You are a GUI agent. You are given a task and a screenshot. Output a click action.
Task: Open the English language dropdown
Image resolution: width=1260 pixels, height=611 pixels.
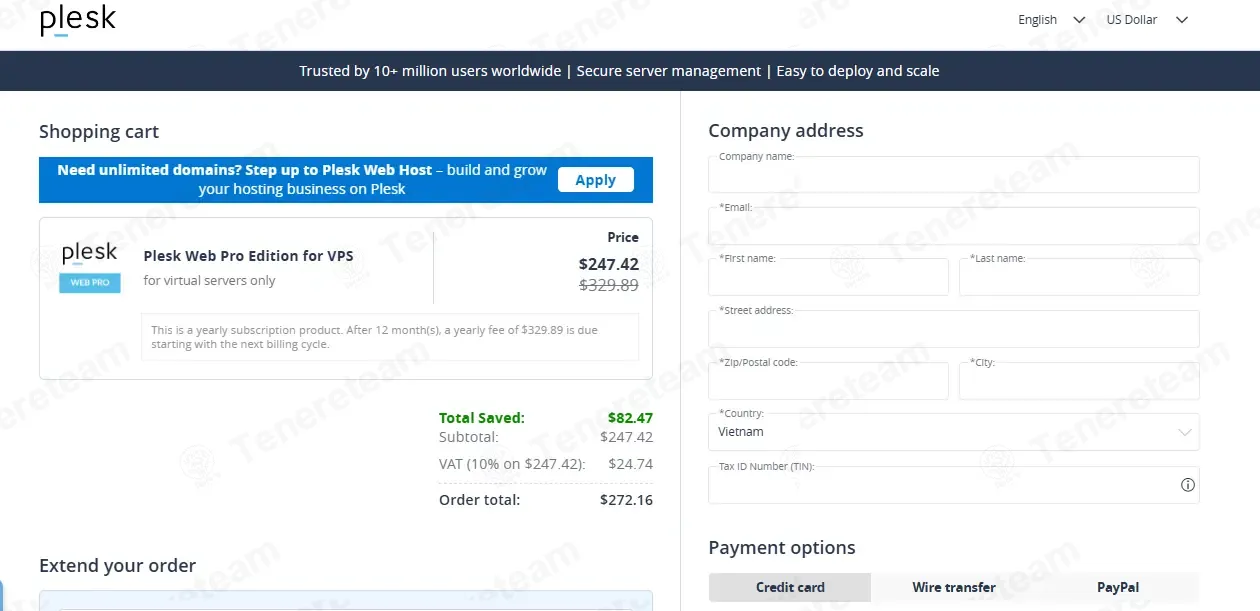pyautogui.click(x=1051, y=20)
